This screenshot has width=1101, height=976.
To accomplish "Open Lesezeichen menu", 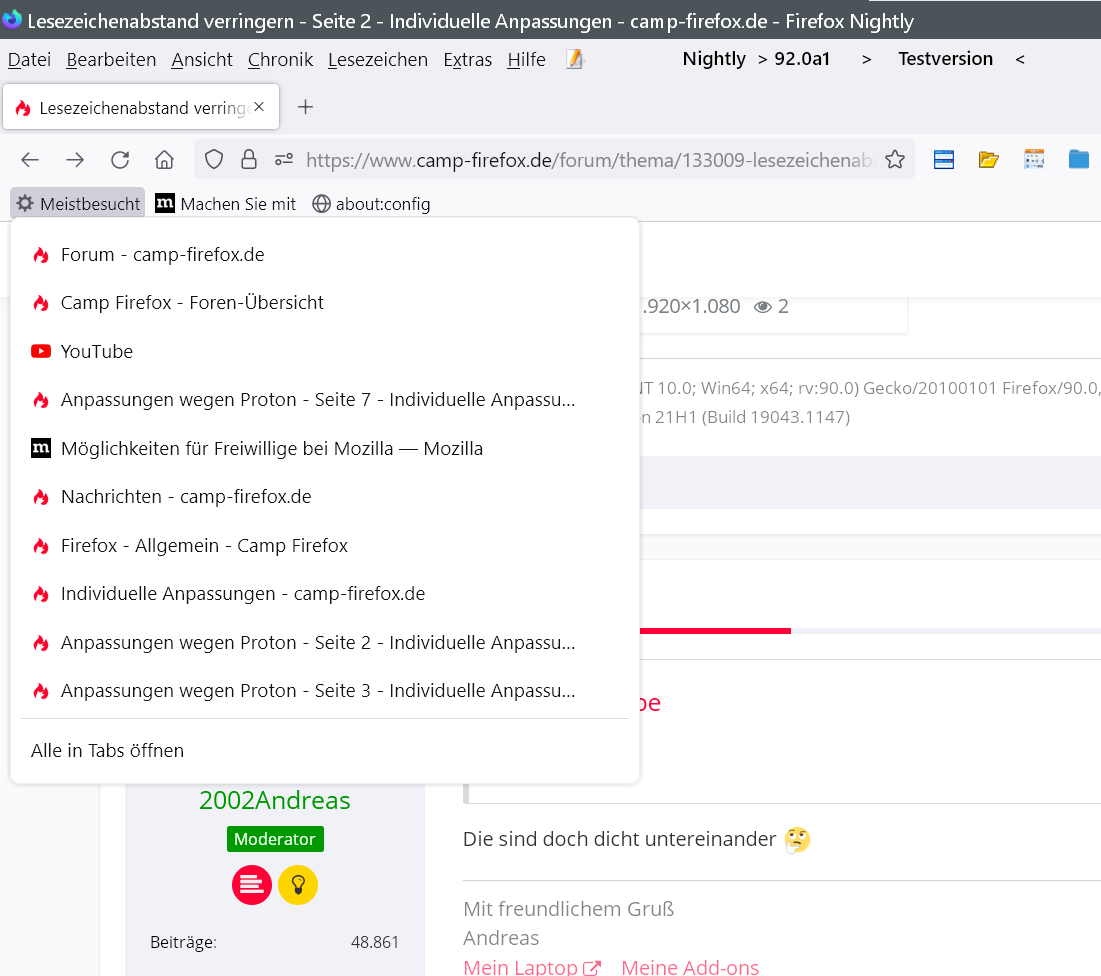I will pyautogui.click(x=378, y=60).
